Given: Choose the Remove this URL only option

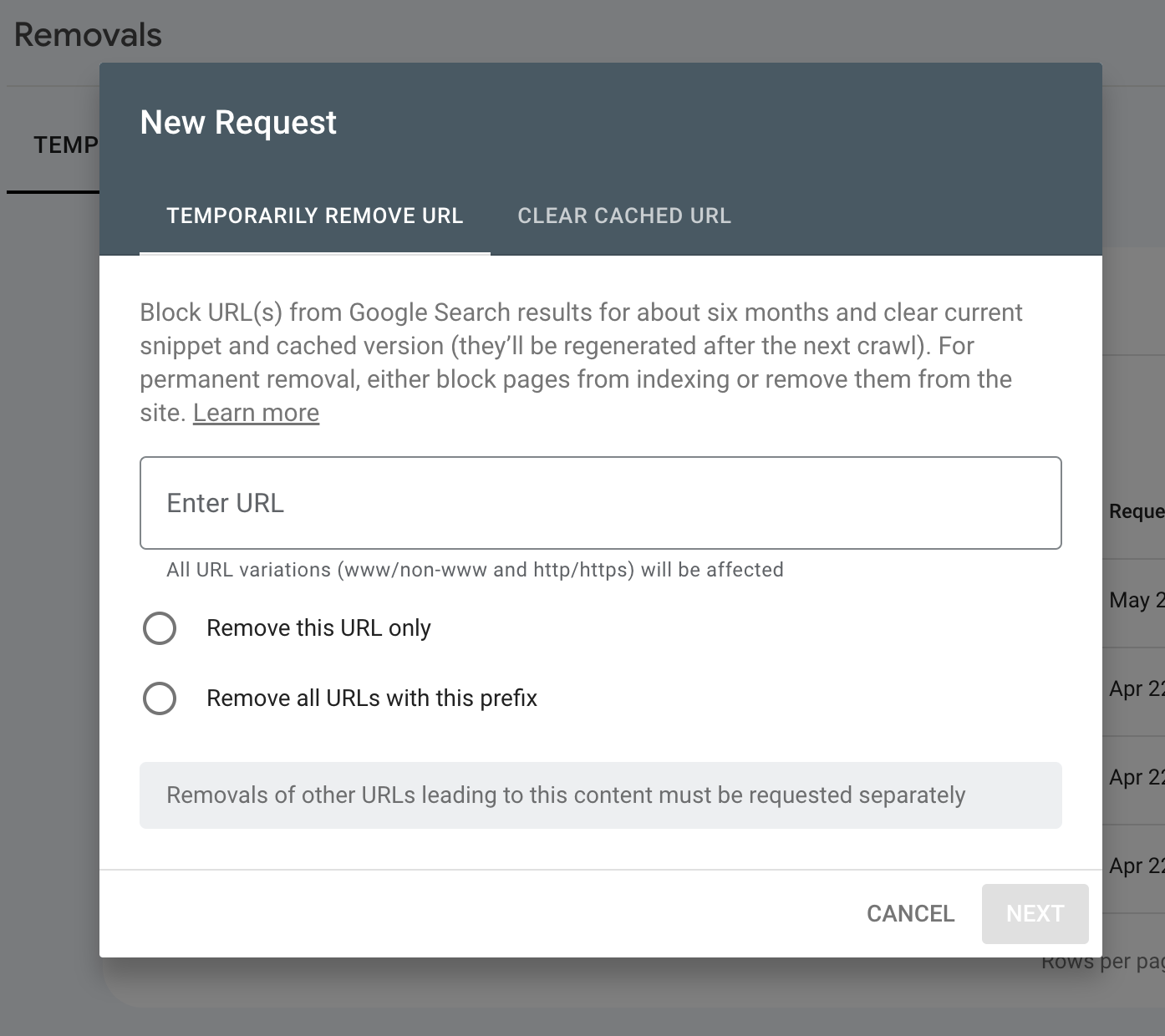Looking at the screenshot, I should (160, 628).
